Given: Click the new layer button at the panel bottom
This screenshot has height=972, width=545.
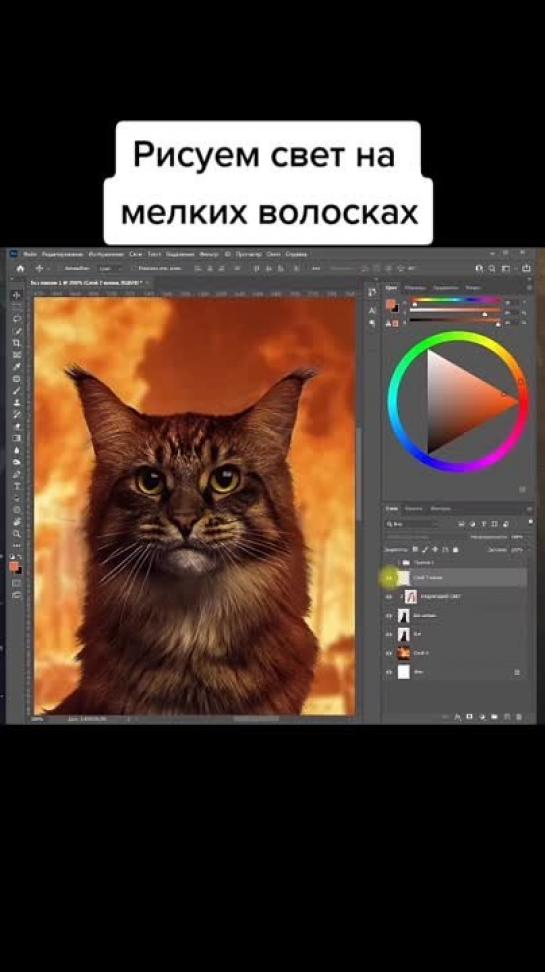Looking at the screenshot, I should coord(507,717).
